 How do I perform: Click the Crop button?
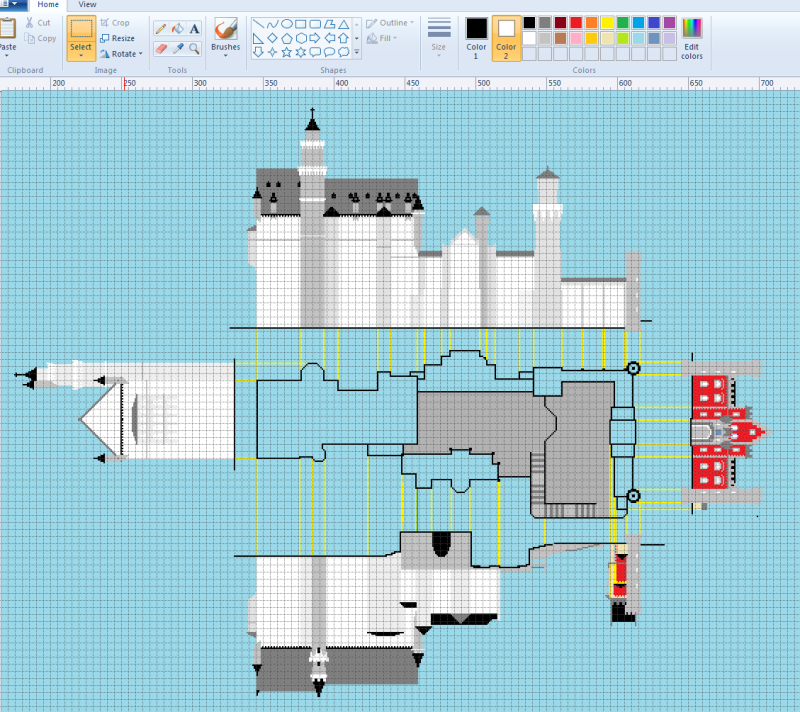click(x=115, y=23)
